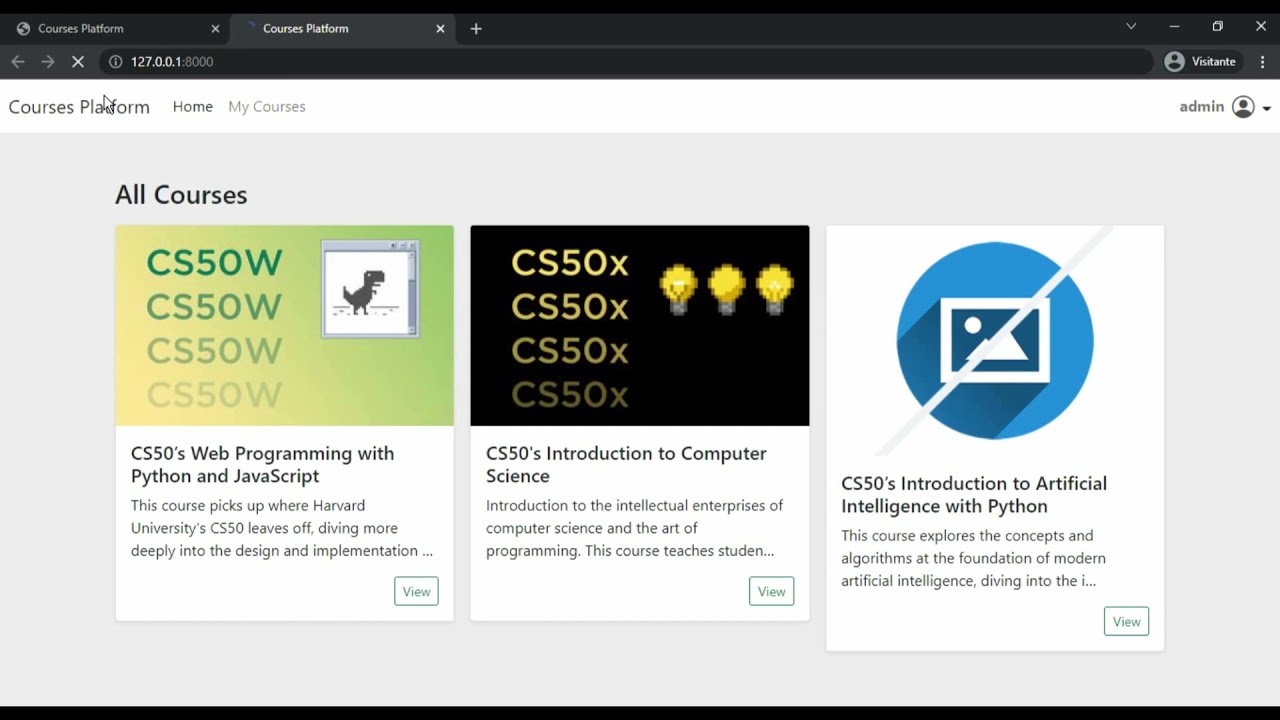View the CS50's Web Programming course
Screen dimensions: 1280x720
click(416, 591)
